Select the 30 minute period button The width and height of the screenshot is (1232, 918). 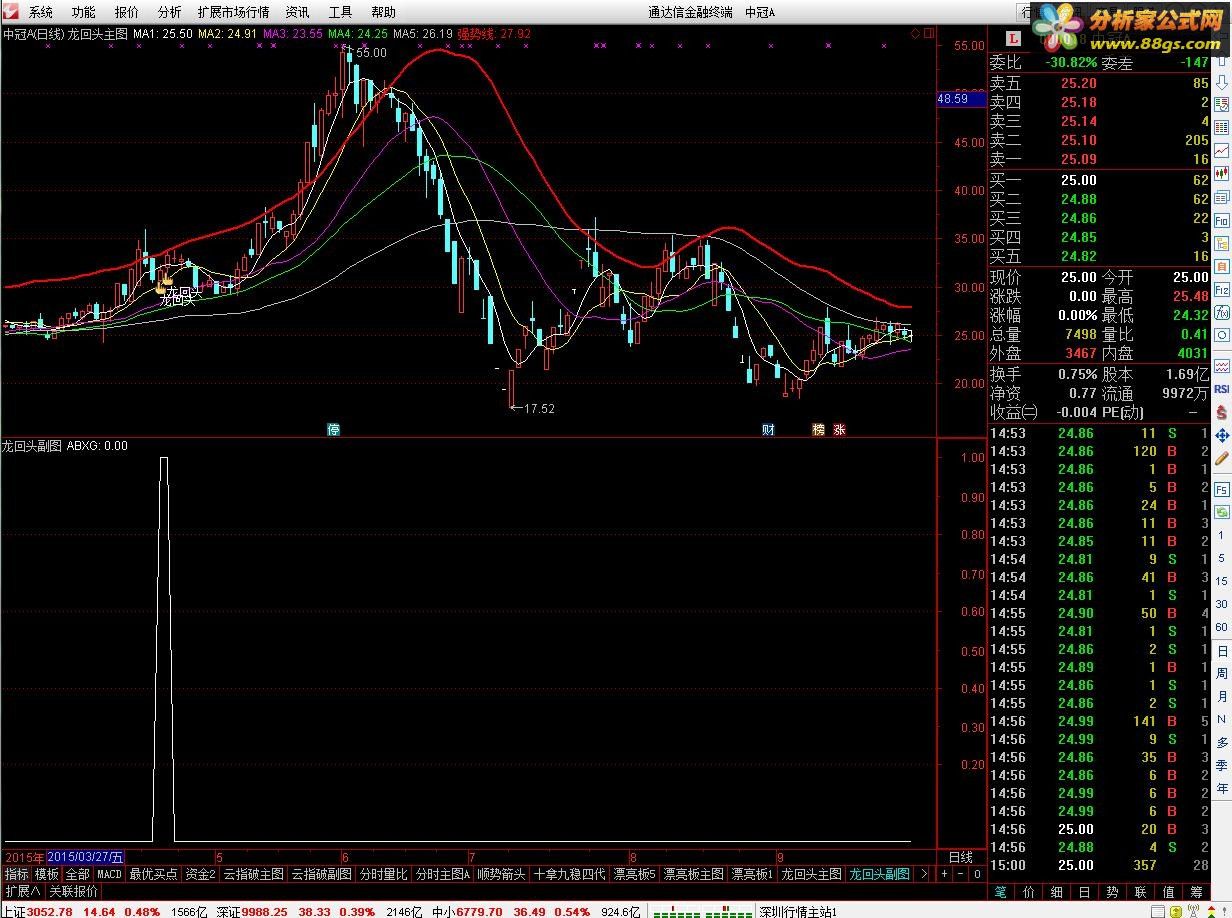[1222, 603]
